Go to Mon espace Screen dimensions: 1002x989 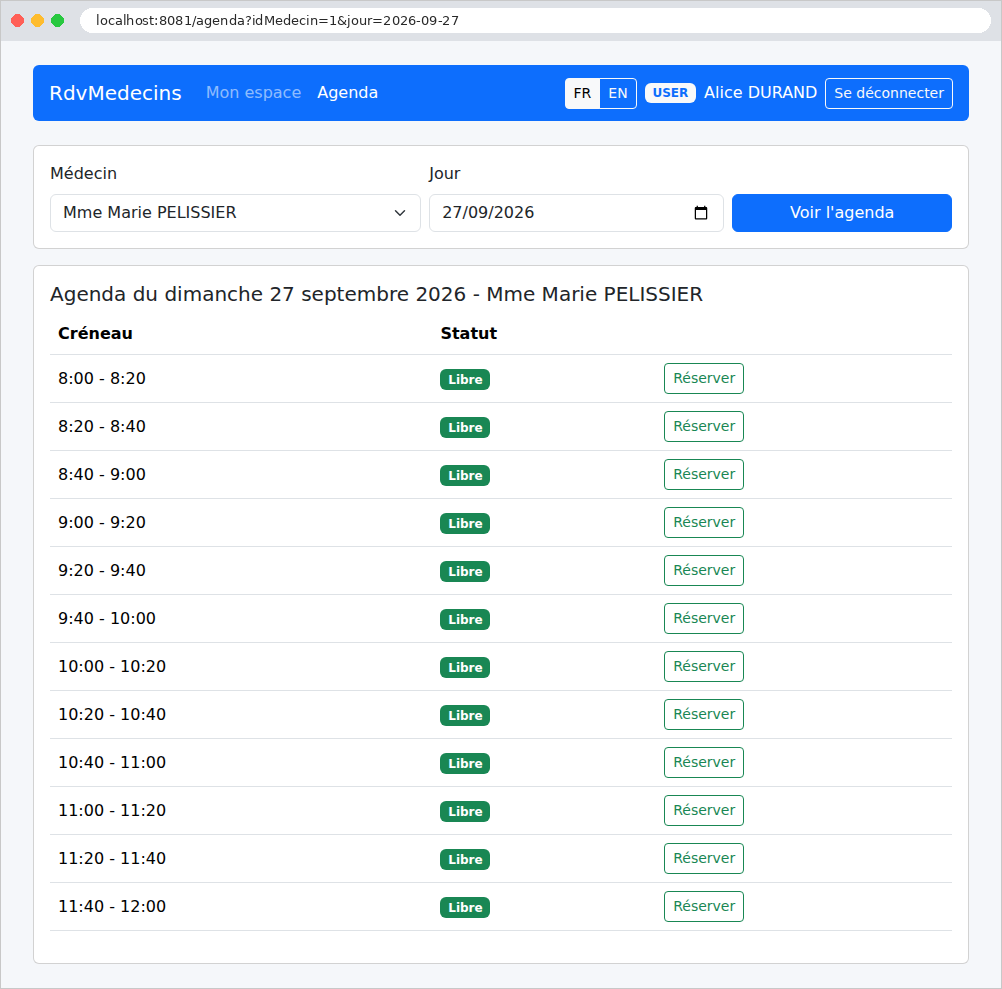253,93
